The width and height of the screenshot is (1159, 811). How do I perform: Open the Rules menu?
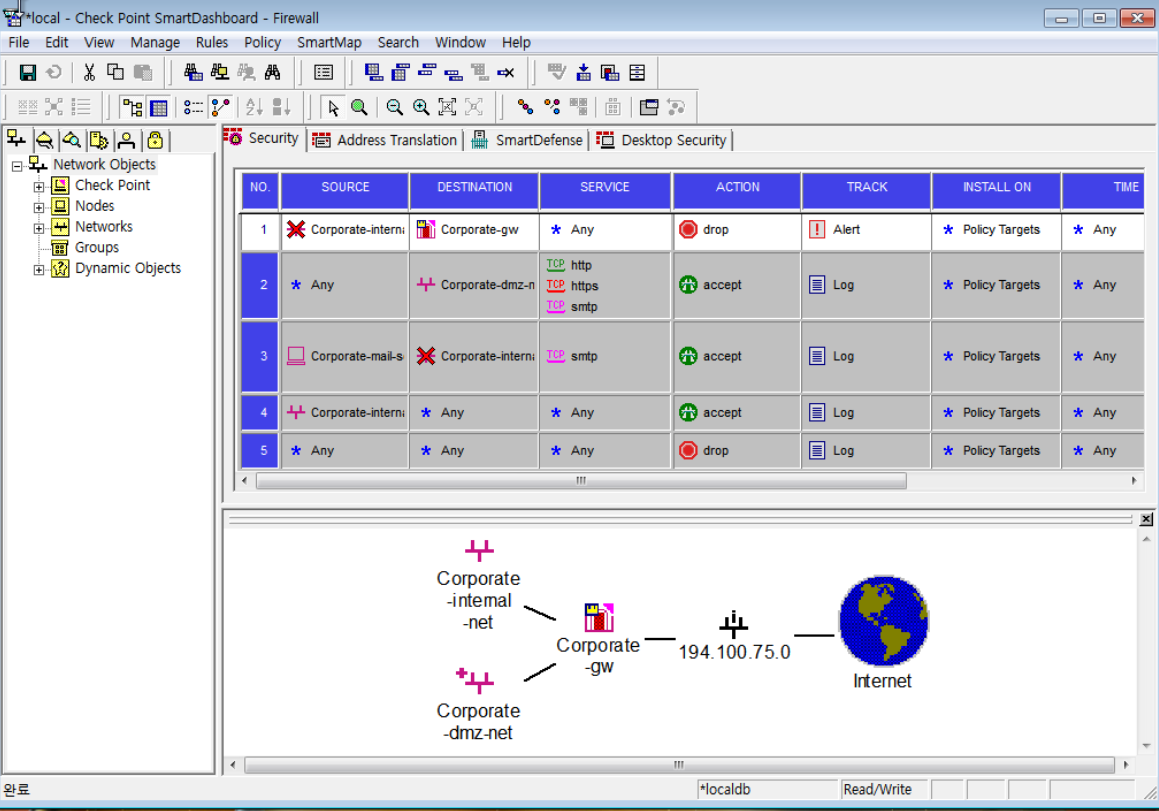click(x=212, y=42)
